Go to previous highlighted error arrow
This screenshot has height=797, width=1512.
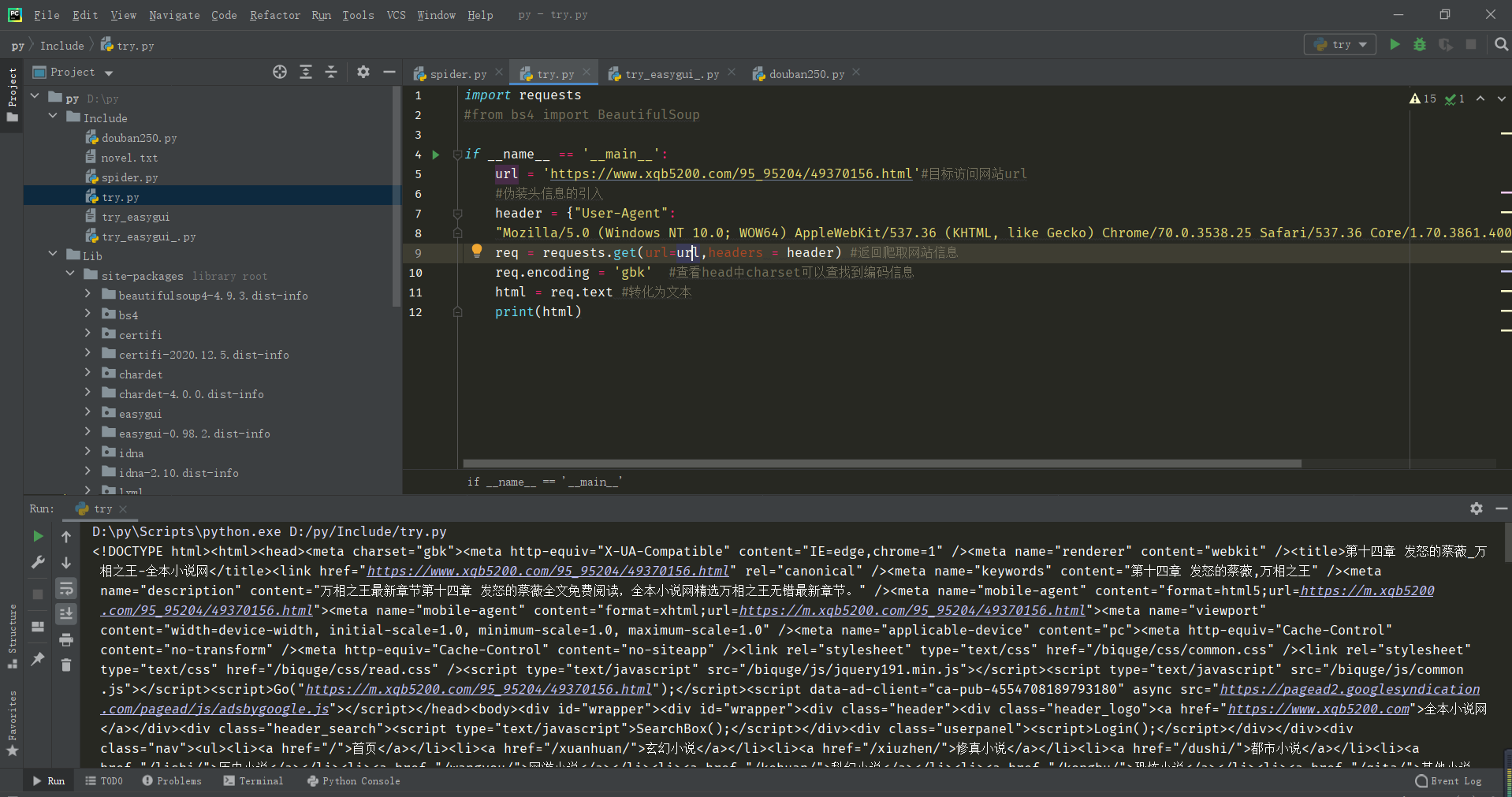point(1480,99)
